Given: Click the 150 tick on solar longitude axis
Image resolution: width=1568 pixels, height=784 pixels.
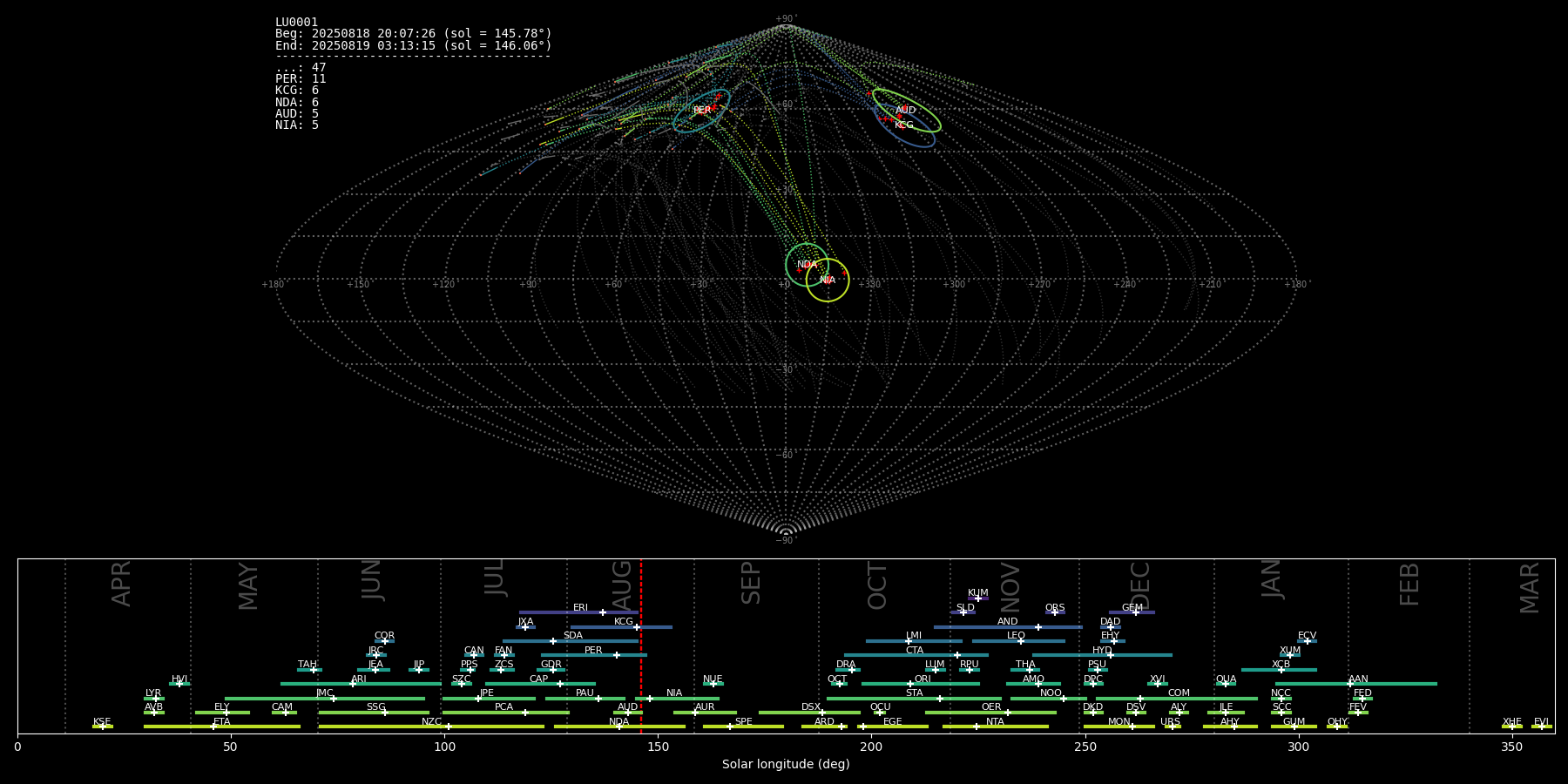Looking at the screenshot, I should click(x=658, y=747).
